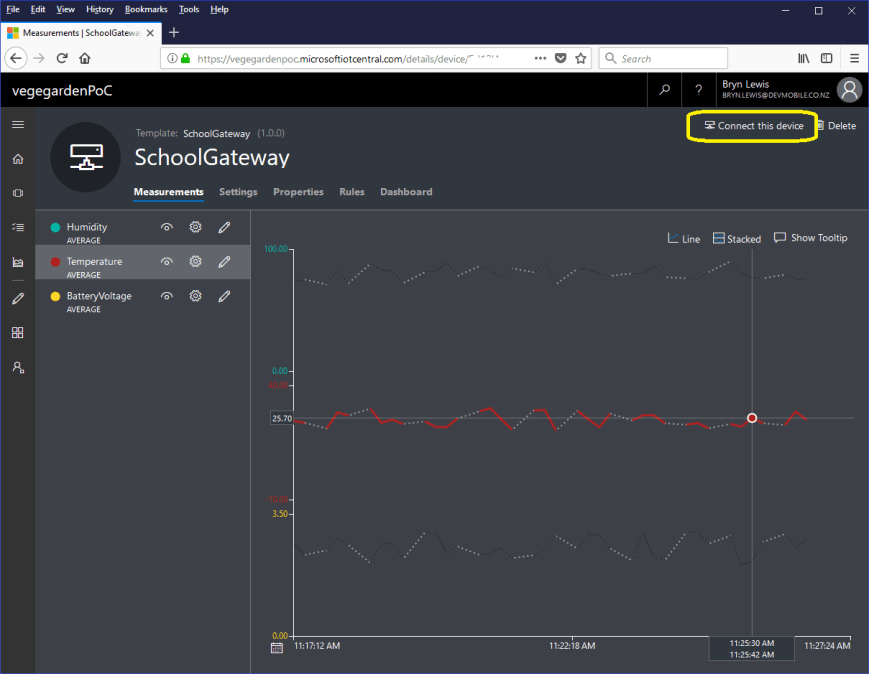Open the search magnifier in the top bar
This screenshot has width=869, height=674.
point(664,90)
